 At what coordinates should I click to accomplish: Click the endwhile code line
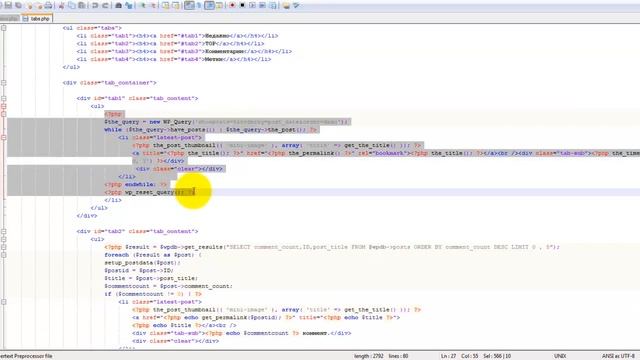(136, 184)
